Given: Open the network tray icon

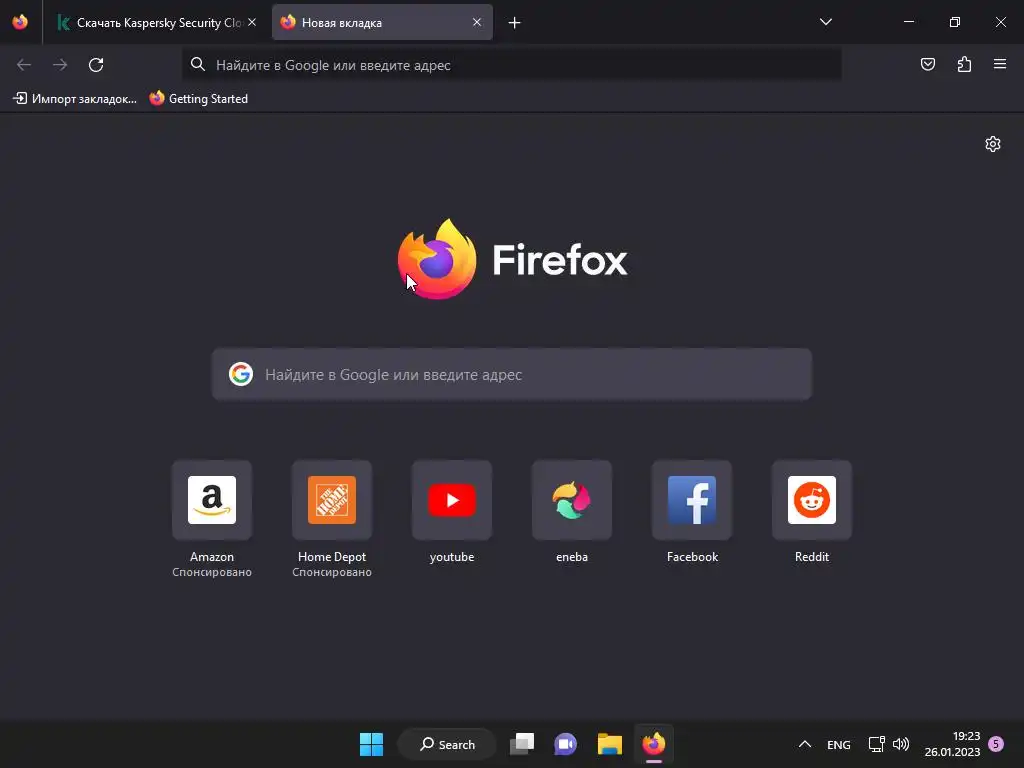Looking at the screenshot, I should pyautogui.click(x=876, y=744).
